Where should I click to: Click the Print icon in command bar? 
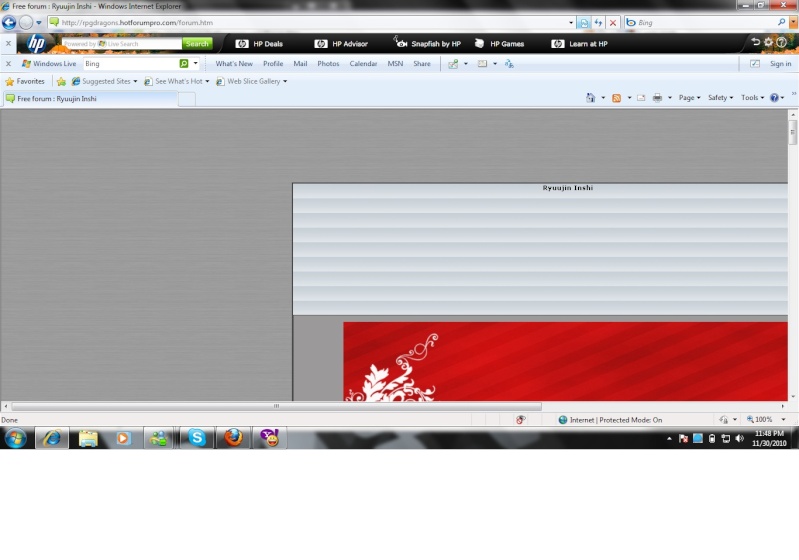657,98
